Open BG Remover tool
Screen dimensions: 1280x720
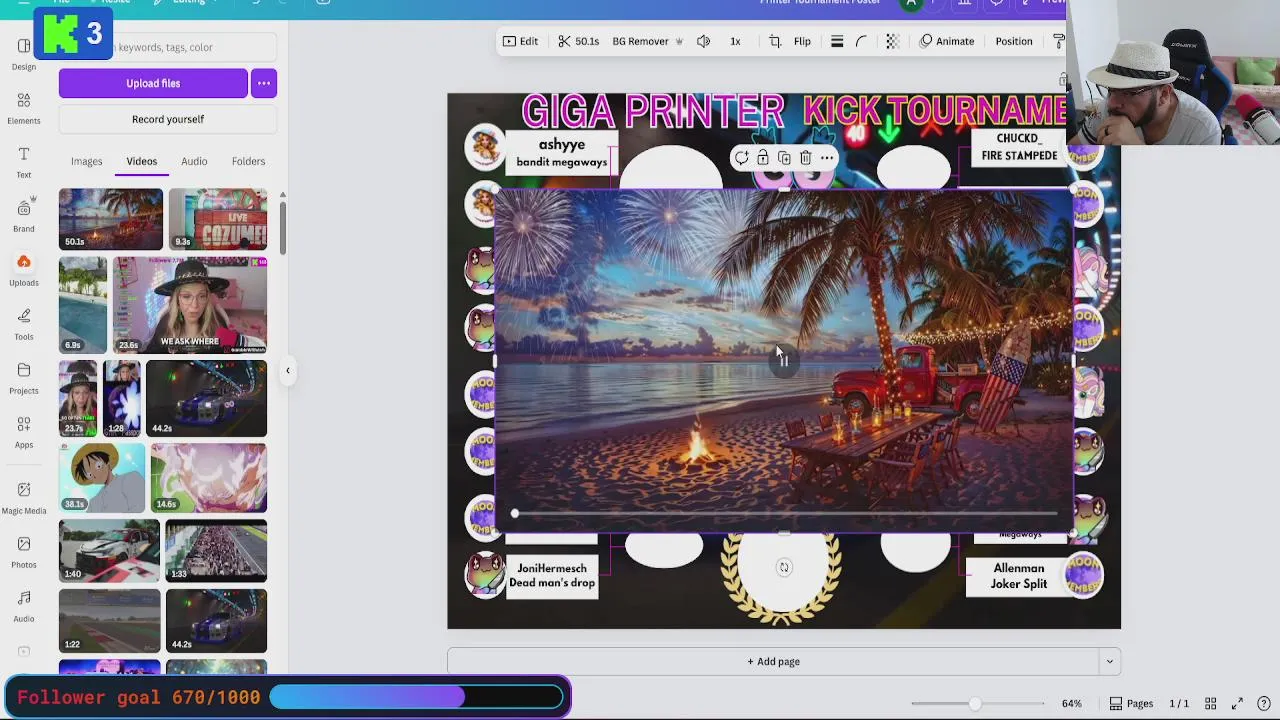pos(647,41)
